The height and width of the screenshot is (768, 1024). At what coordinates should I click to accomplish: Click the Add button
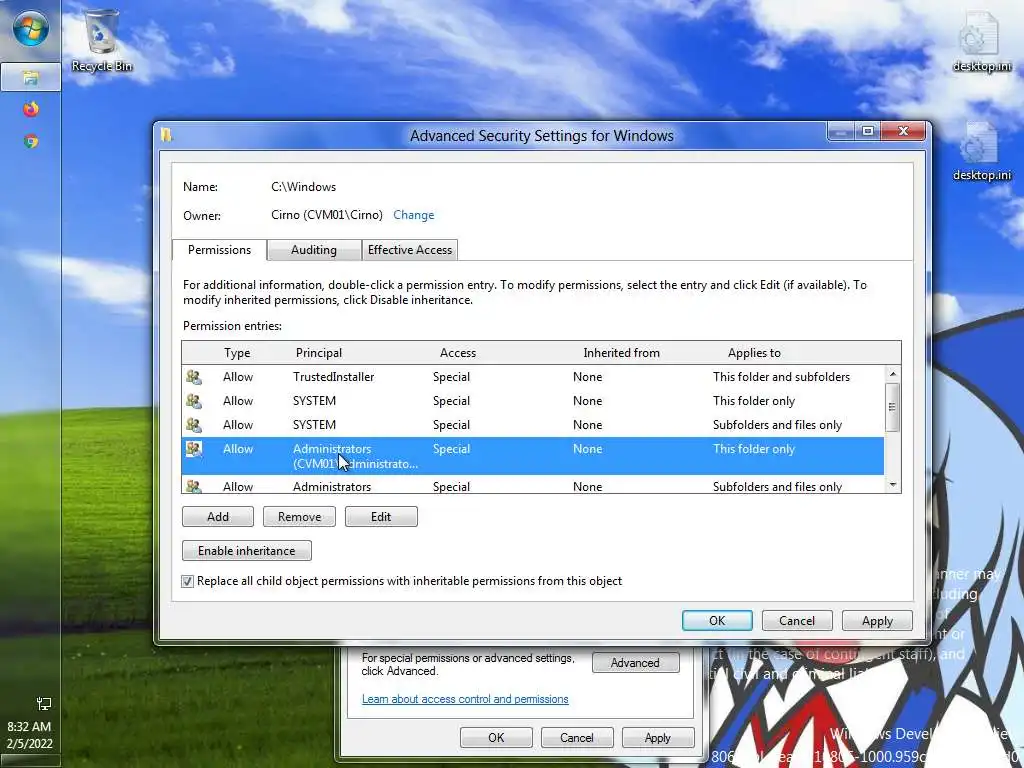217,517
